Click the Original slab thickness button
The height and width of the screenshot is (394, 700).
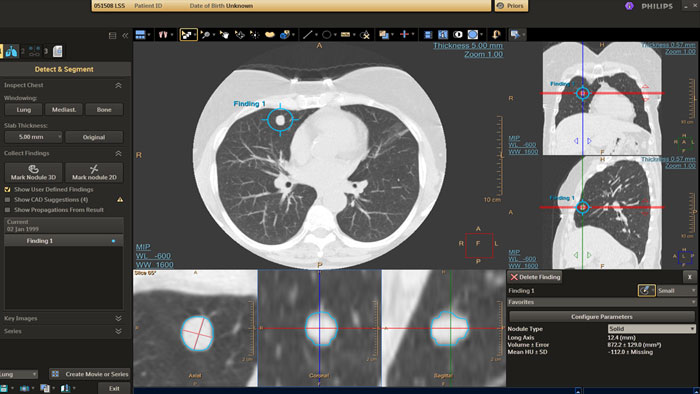(x=94, y=137)
